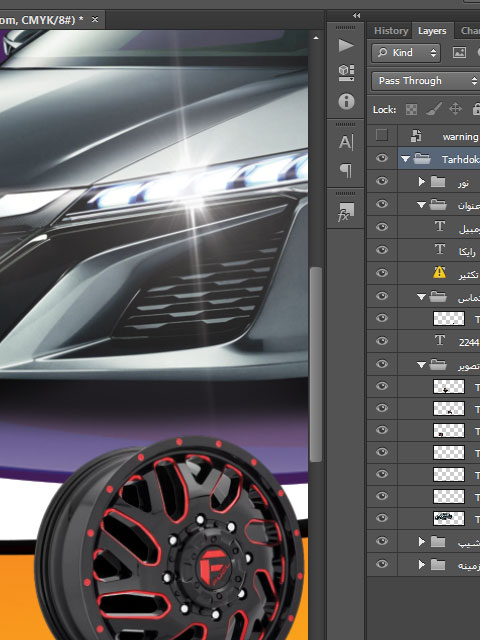Select dark logo layer thumbnail above شیب
480x640 pixels.
[x=449, y=518]
